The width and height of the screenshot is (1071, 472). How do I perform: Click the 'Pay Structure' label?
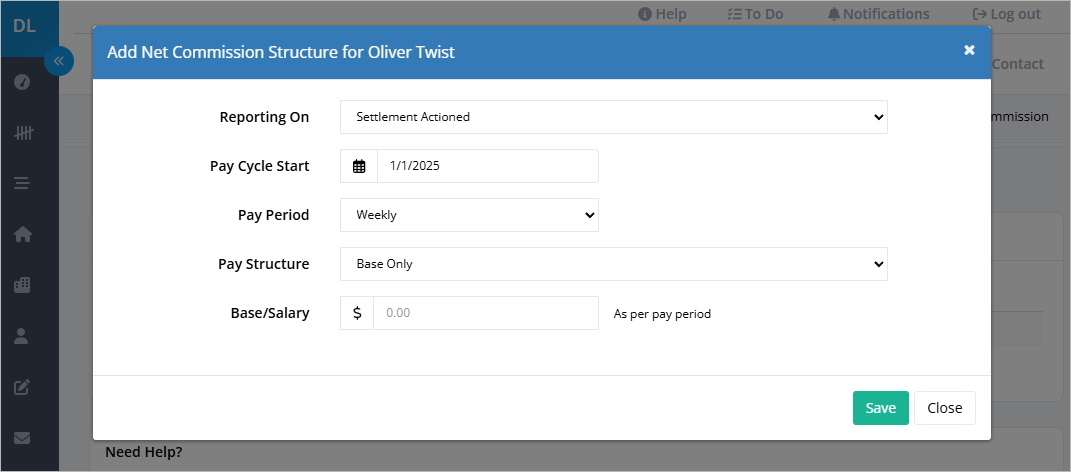click(264, 264)
